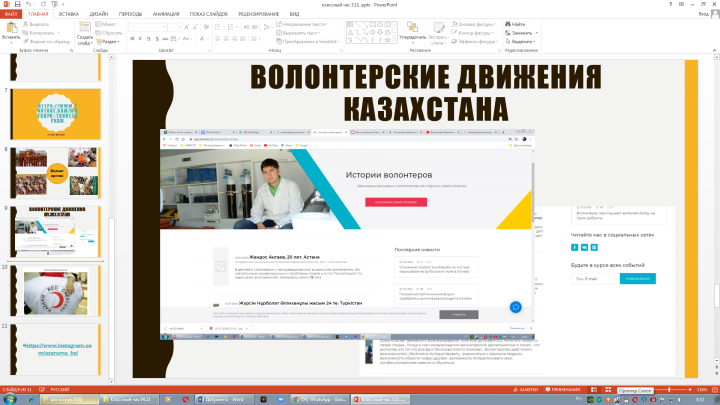Viewport: 720px width, 405px height.
Task: Click the numbered list icon
Action: tap(232, 28)
